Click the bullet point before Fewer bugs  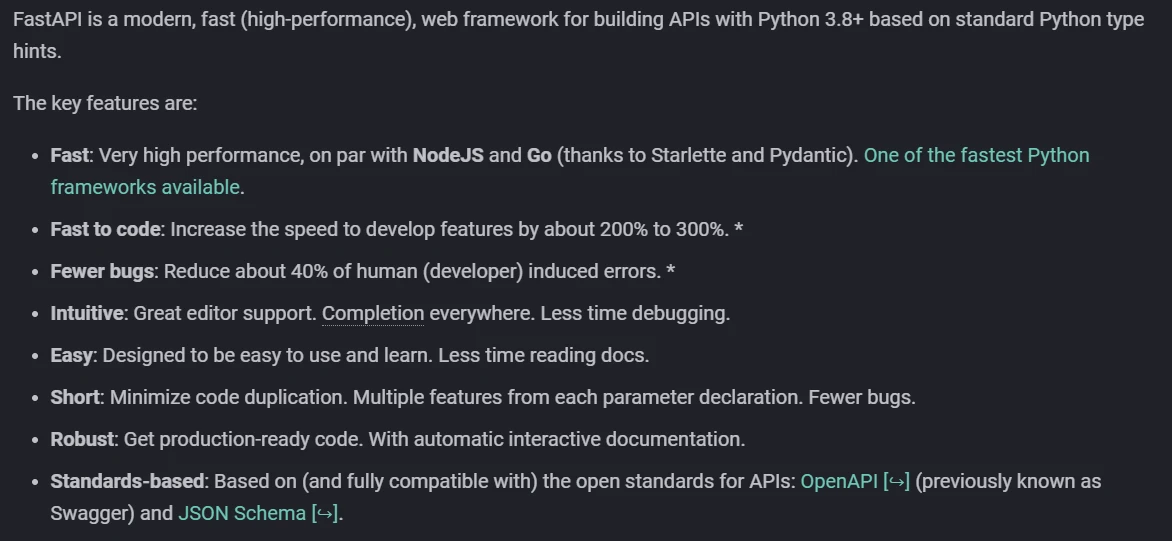(34, 272)
